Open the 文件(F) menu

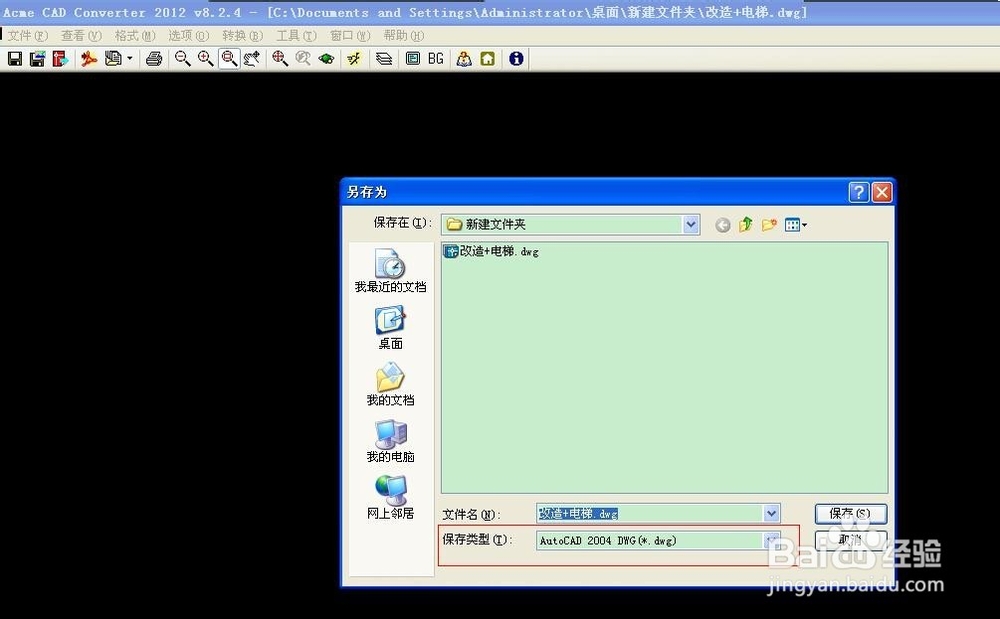pyautogui.click(x=27, y=36)
